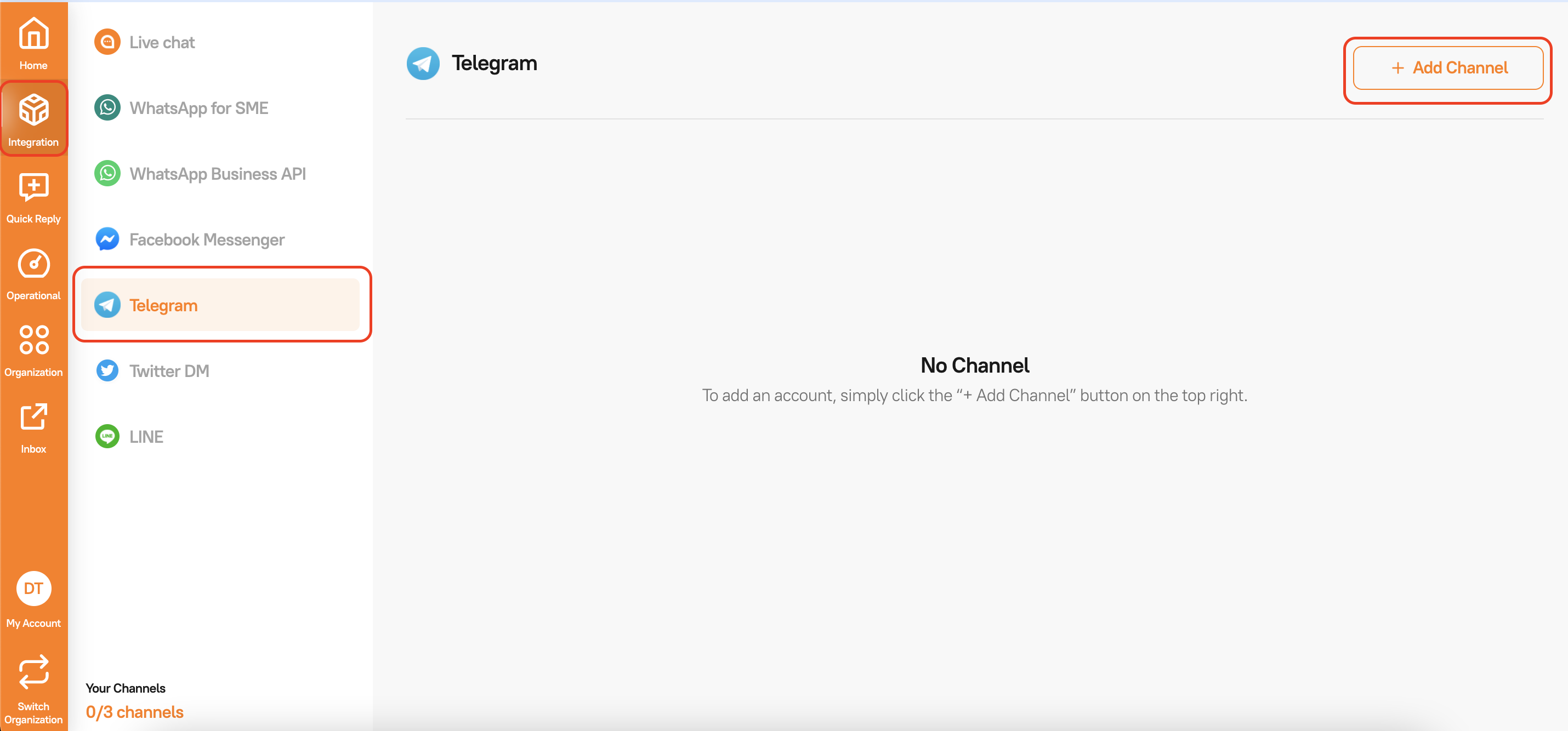
Task: Select the LINE channel item
Action: (146, 437)
